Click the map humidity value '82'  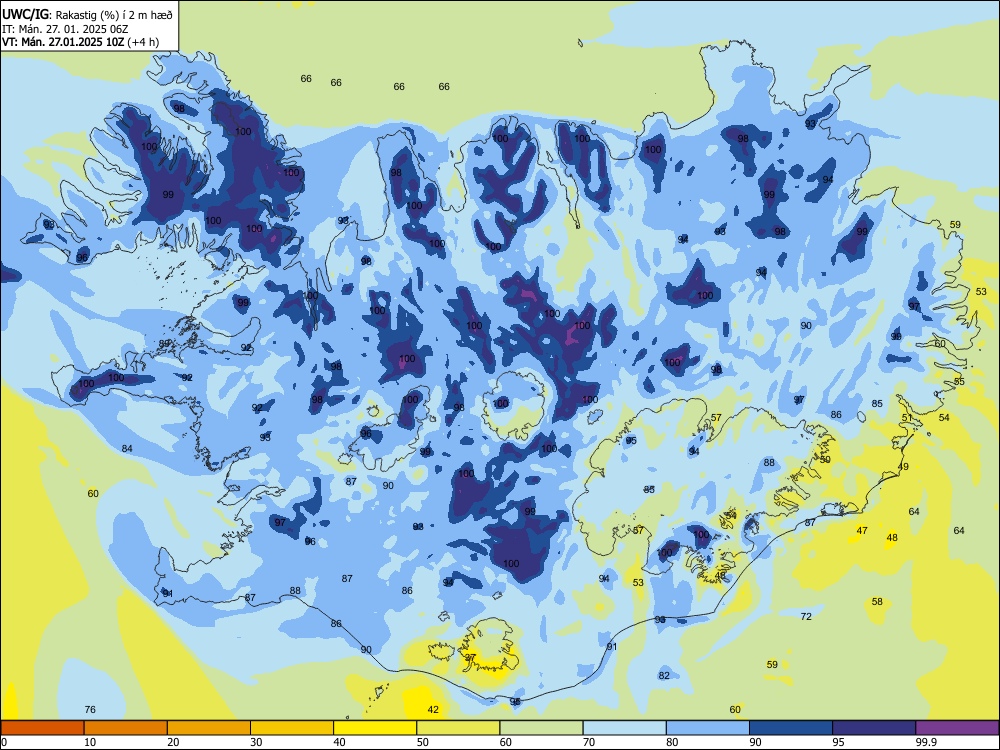(664, 675)
